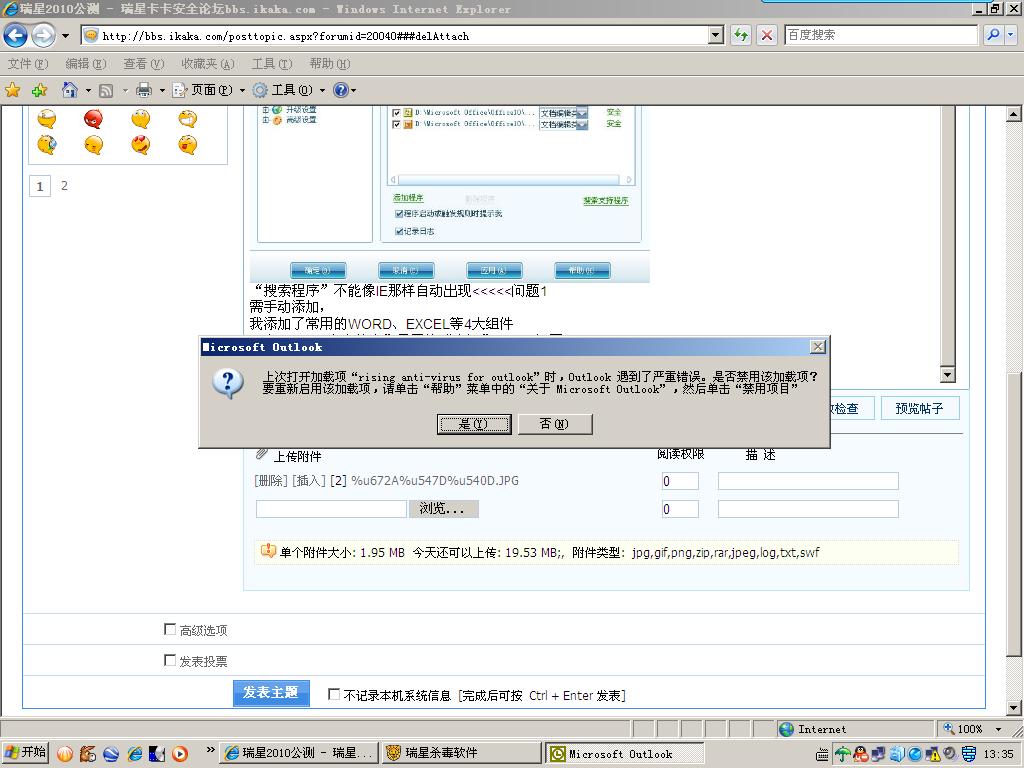Screen dimensions: 1024x768
Task: Click the page scrollbar up arrow
Action: pos(1013,114)
